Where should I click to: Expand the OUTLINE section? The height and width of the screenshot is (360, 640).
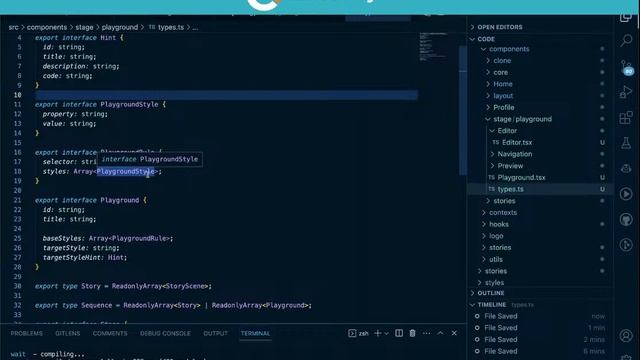pyautogui.click(x=491, y=293)
